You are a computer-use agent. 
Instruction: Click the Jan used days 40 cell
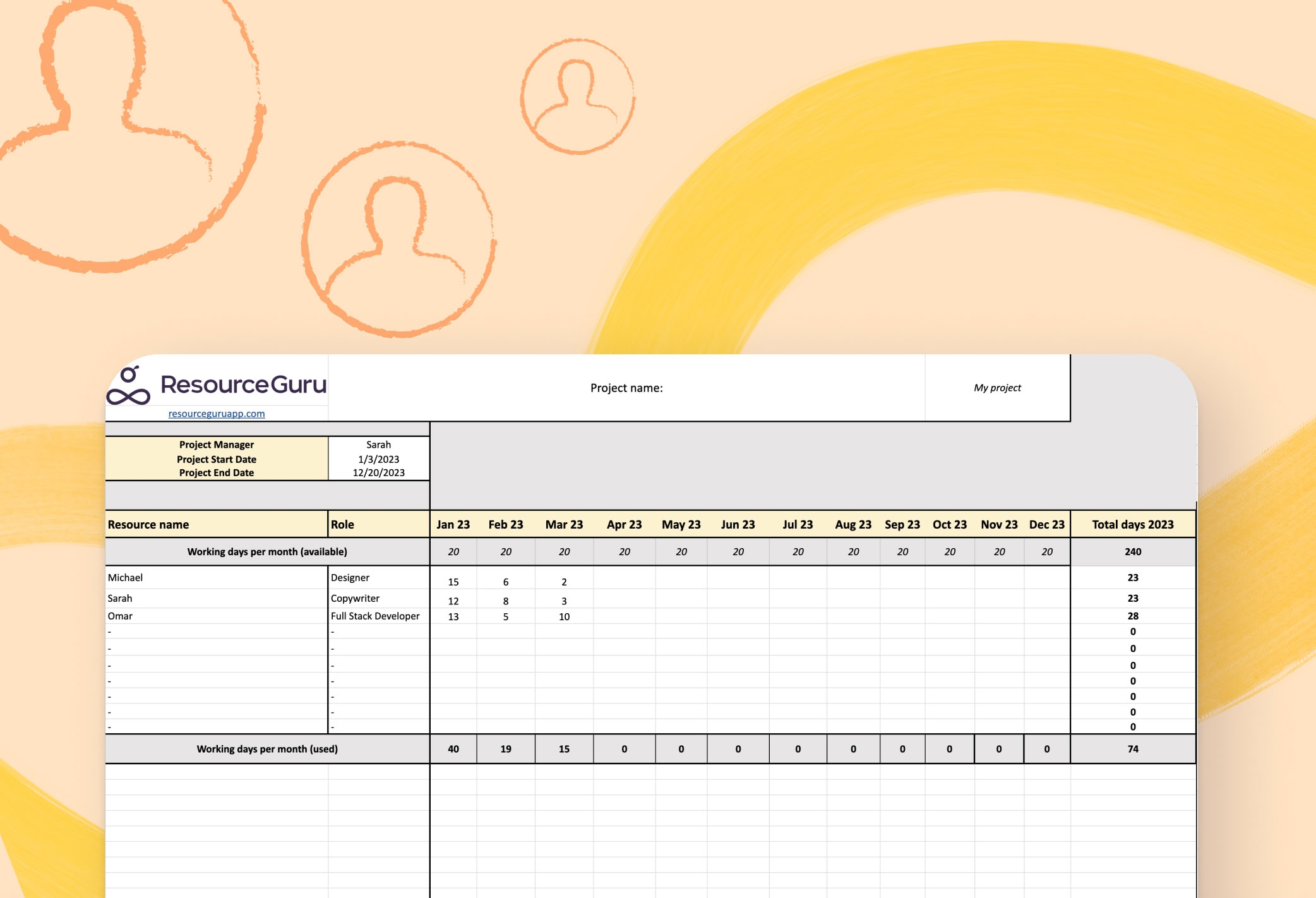pos(453,749)
